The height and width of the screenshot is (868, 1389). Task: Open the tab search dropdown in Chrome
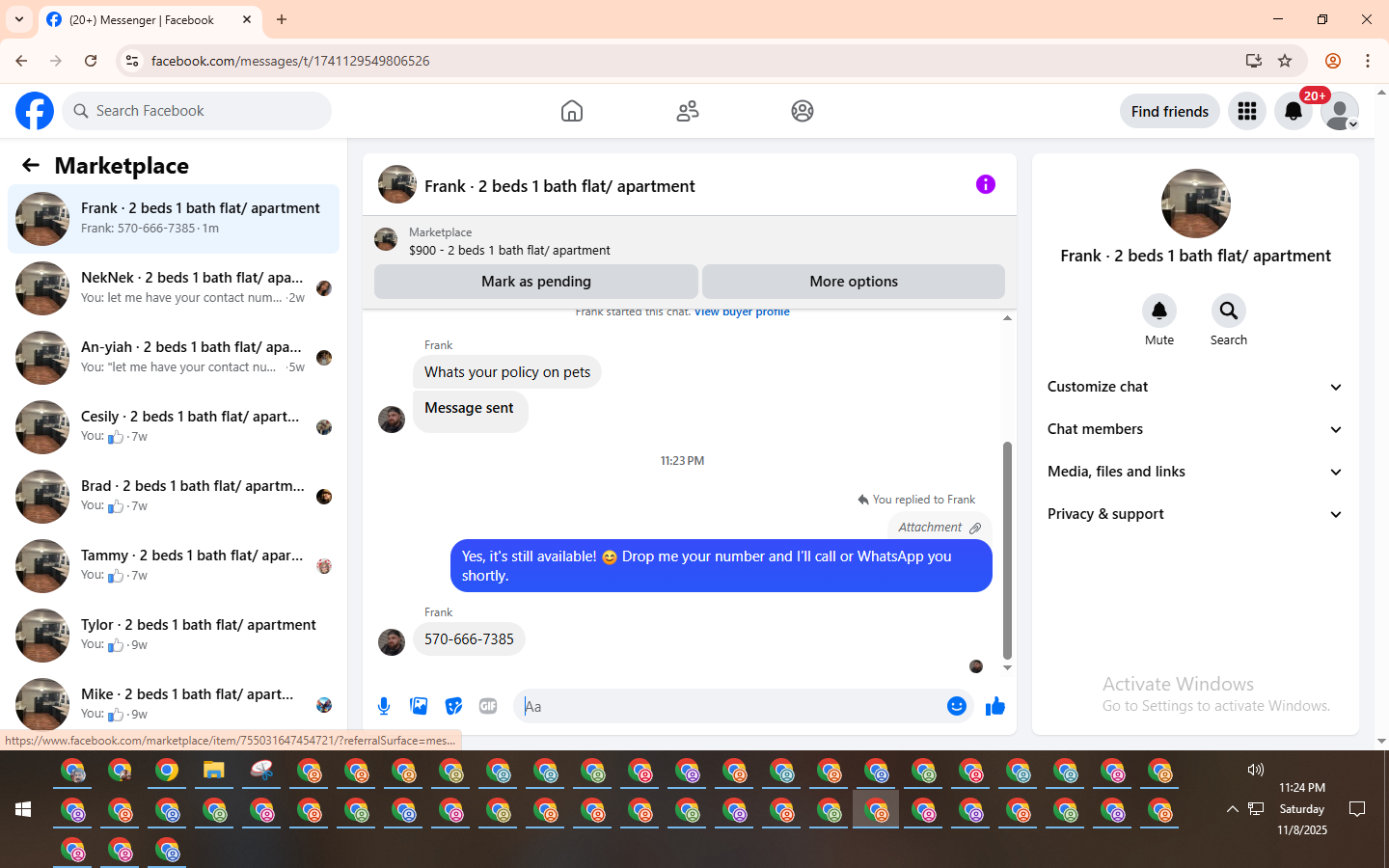click(x=19, y=19)
